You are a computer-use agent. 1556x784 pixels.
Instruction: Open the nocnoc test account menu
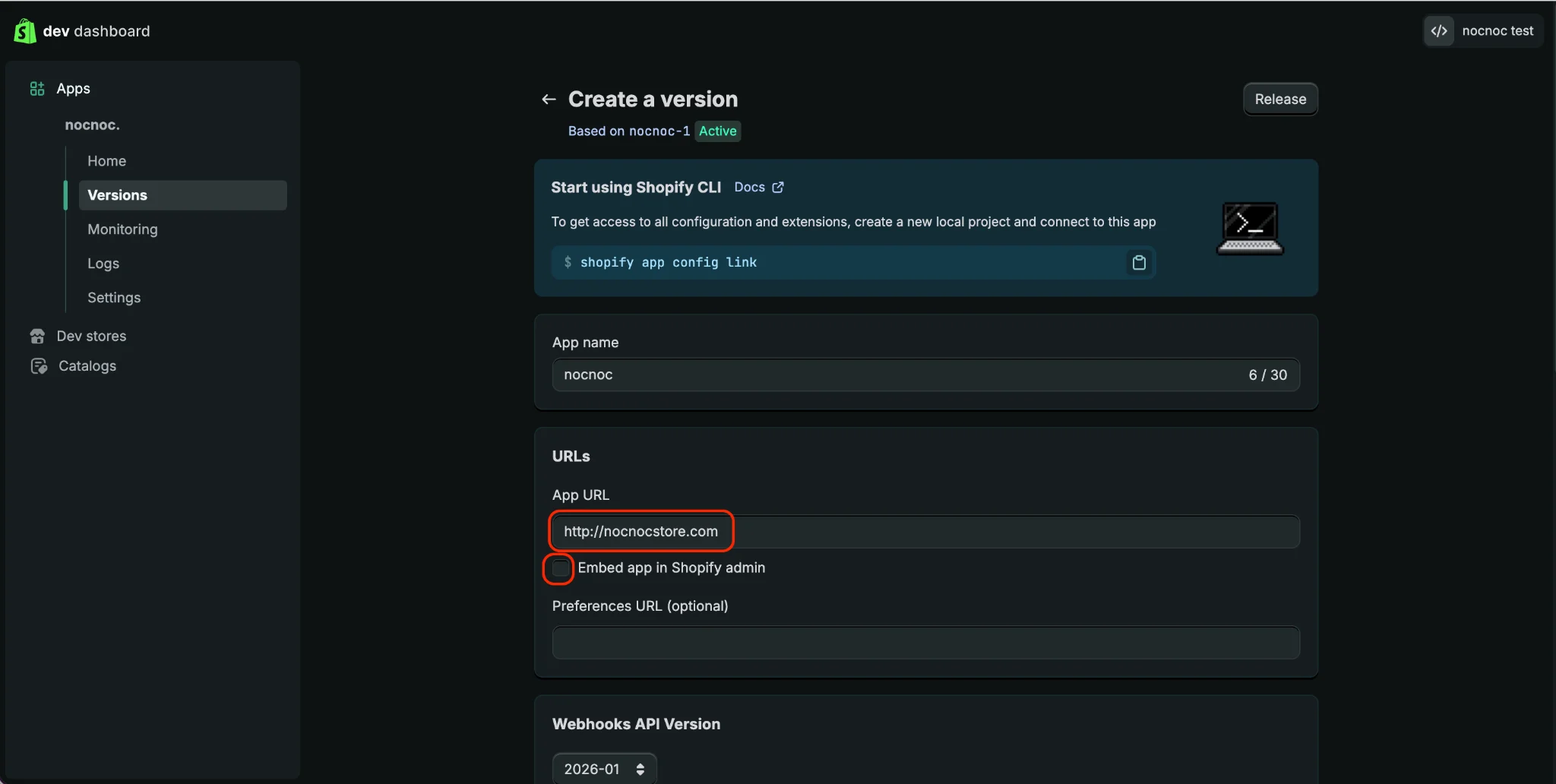coord(1483,31)
